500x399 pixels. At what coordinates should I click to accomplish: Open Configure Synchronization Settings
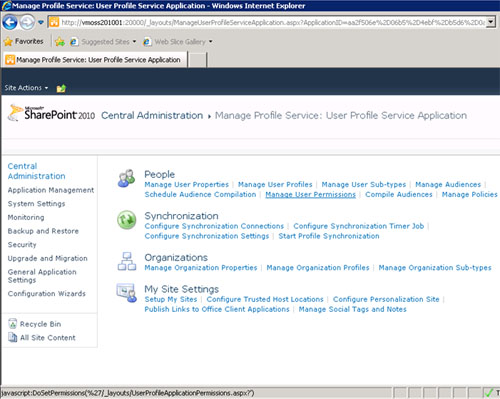coord(207,236)
